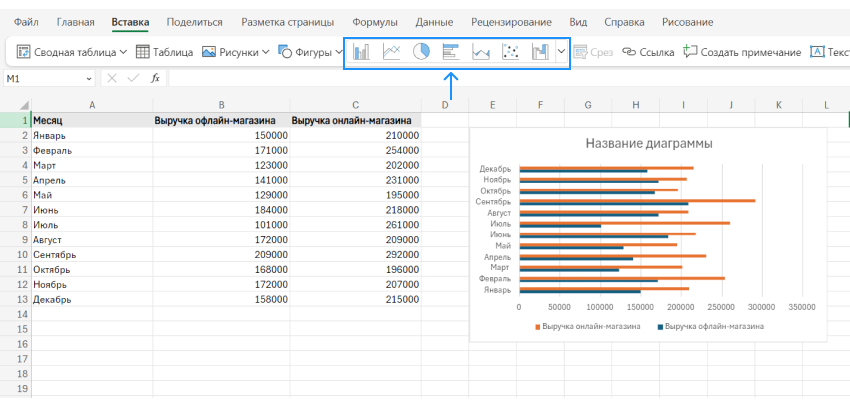Click the Декабрь axis label in chart
This screenshot has width=850, height=406.
point(495,169)
